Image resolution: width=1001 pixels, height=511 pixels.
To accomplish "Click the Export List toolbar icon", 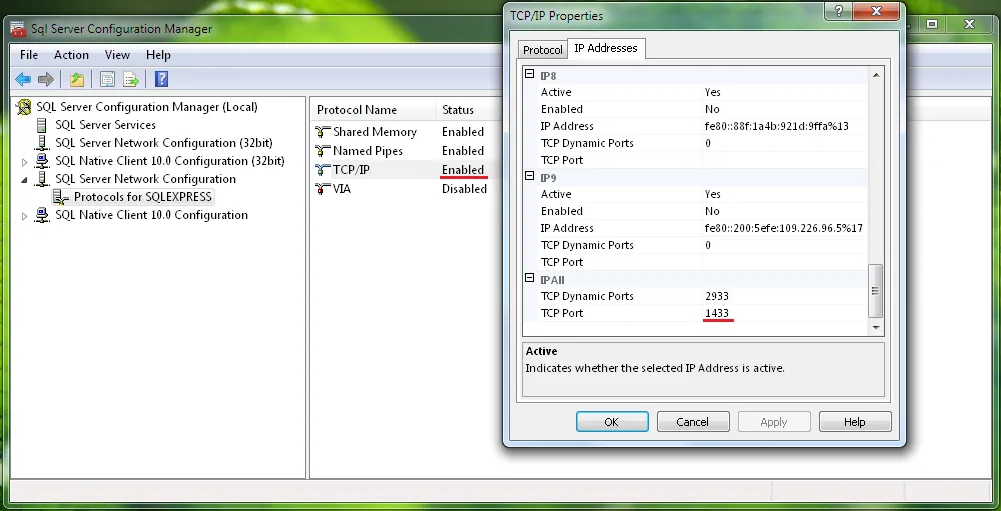I will click(131, 79).
